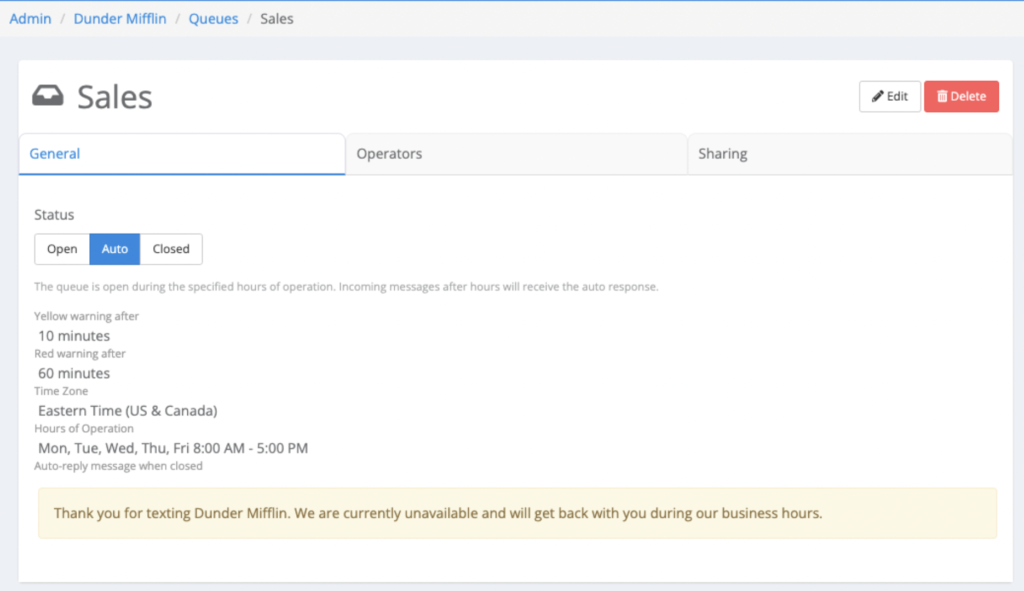Click the trash icon on the Delete button
Screen dimensions: 1024x591
pos(941,97)
